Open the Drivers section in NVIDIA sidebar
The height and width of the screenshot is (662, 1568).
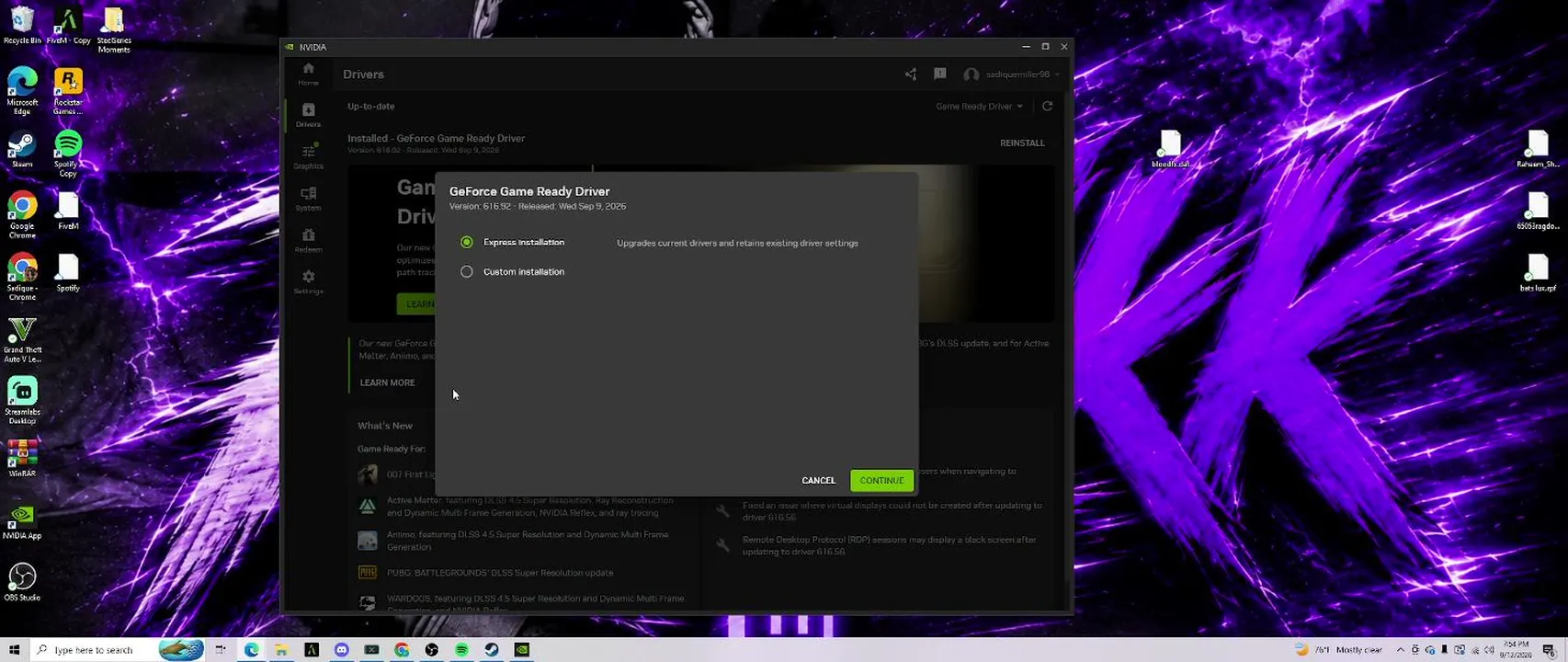(x=308, y=116)
